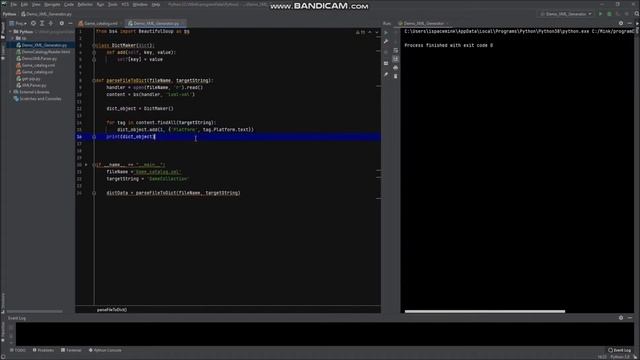Click parseFileToDict() breadcrumb
The height and width of the screenshot is (360, 640).
[x=112, y=310]
